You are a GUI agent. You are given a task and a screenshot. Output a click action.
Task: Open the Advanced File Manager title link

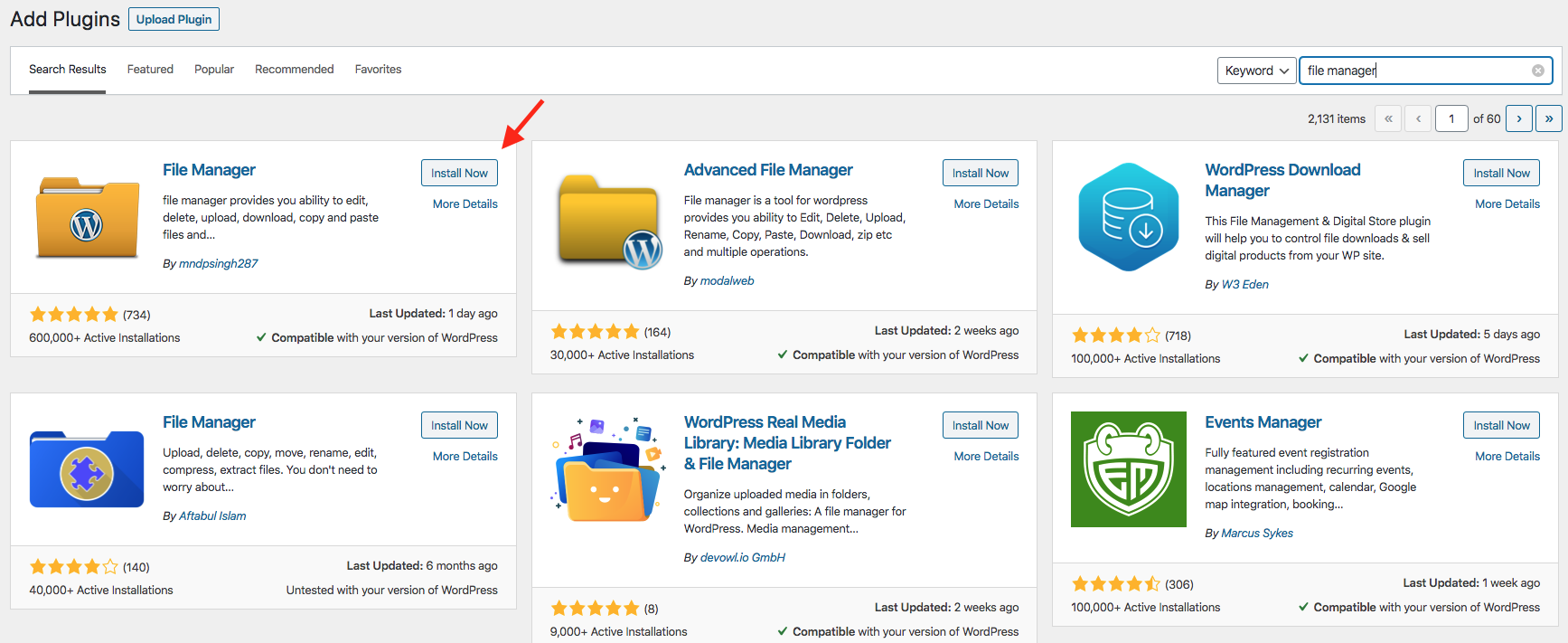[768, 170]
